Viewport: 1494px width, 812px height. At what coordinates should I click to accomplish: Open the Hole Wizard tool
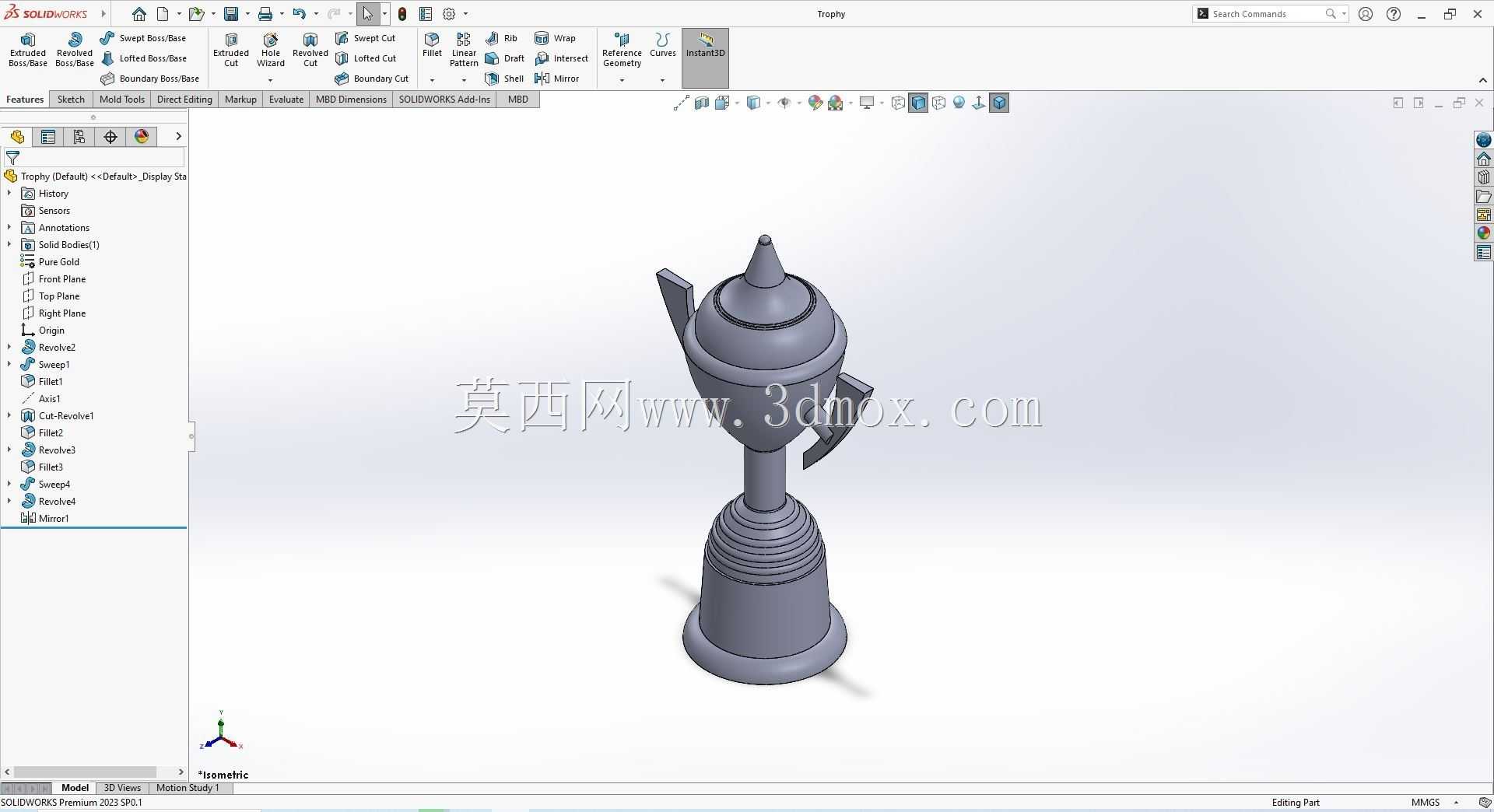[x=271, y=50]
